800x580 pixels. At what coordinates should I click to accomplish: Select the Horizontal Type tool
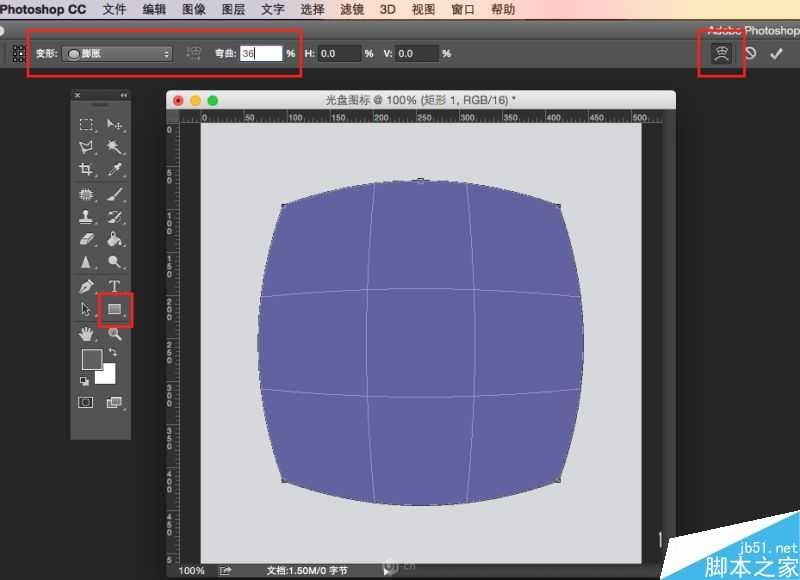point(115,286)
